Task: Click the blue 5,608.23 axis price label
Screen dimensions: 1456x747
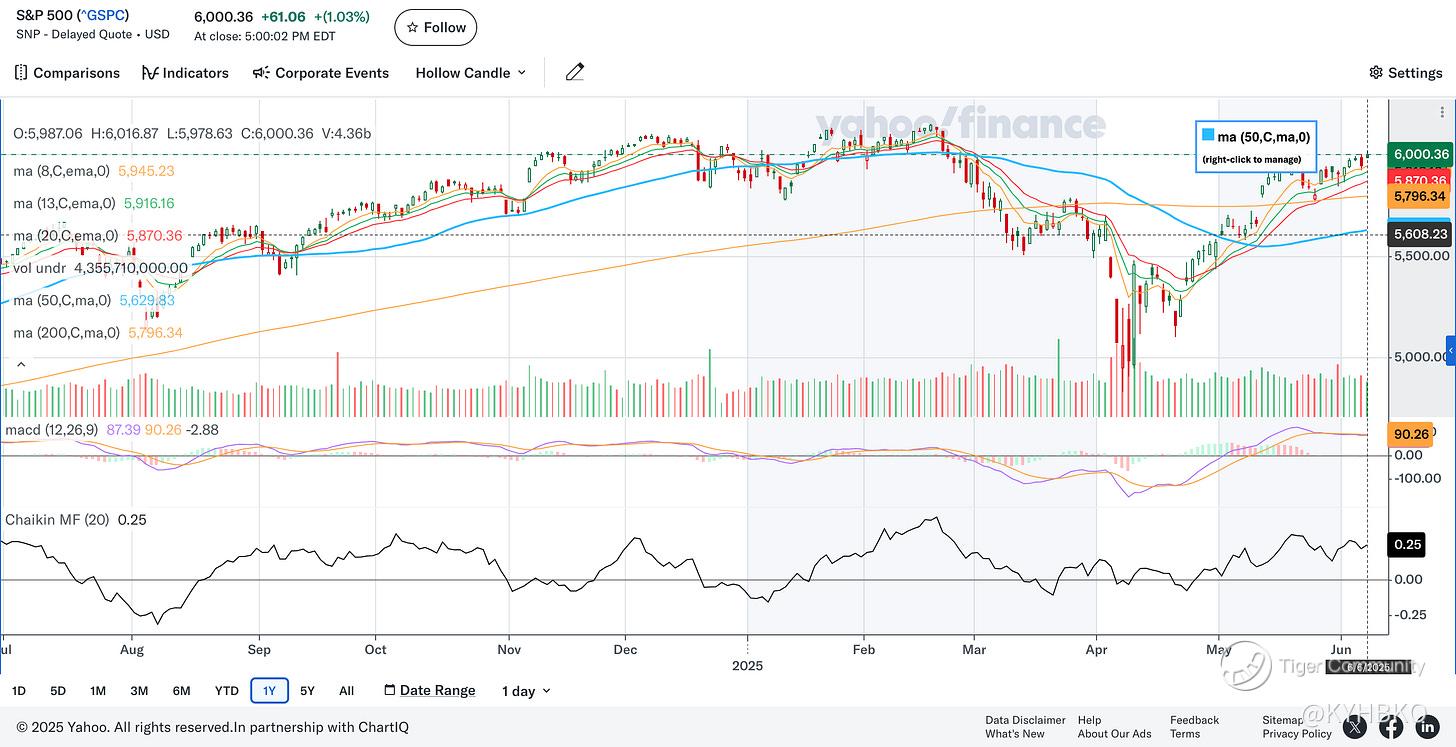Action: pos(1420,234)
